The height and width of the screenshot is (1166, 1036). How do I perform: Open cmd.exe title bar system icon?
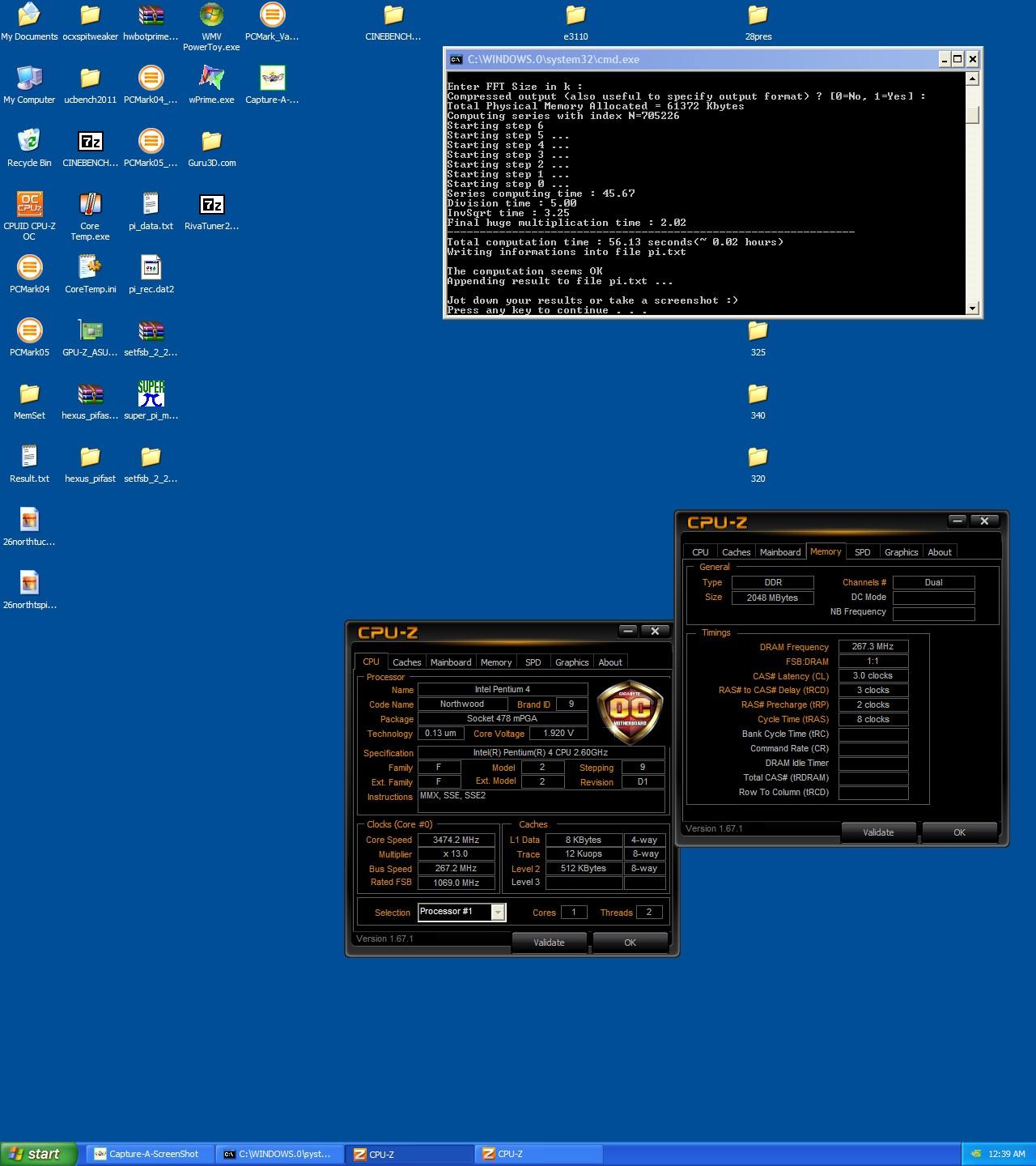pyautogui.click(x=456, y=59)
